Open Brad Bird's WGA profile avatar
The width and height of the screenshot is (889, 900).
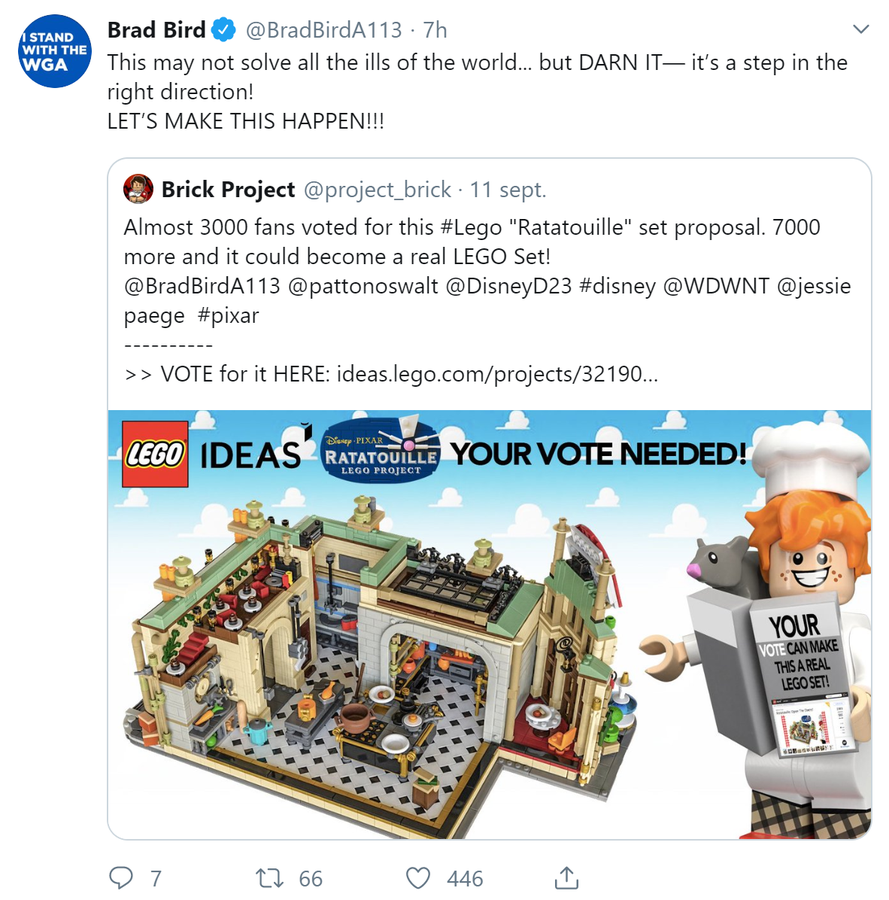[55, 51]
